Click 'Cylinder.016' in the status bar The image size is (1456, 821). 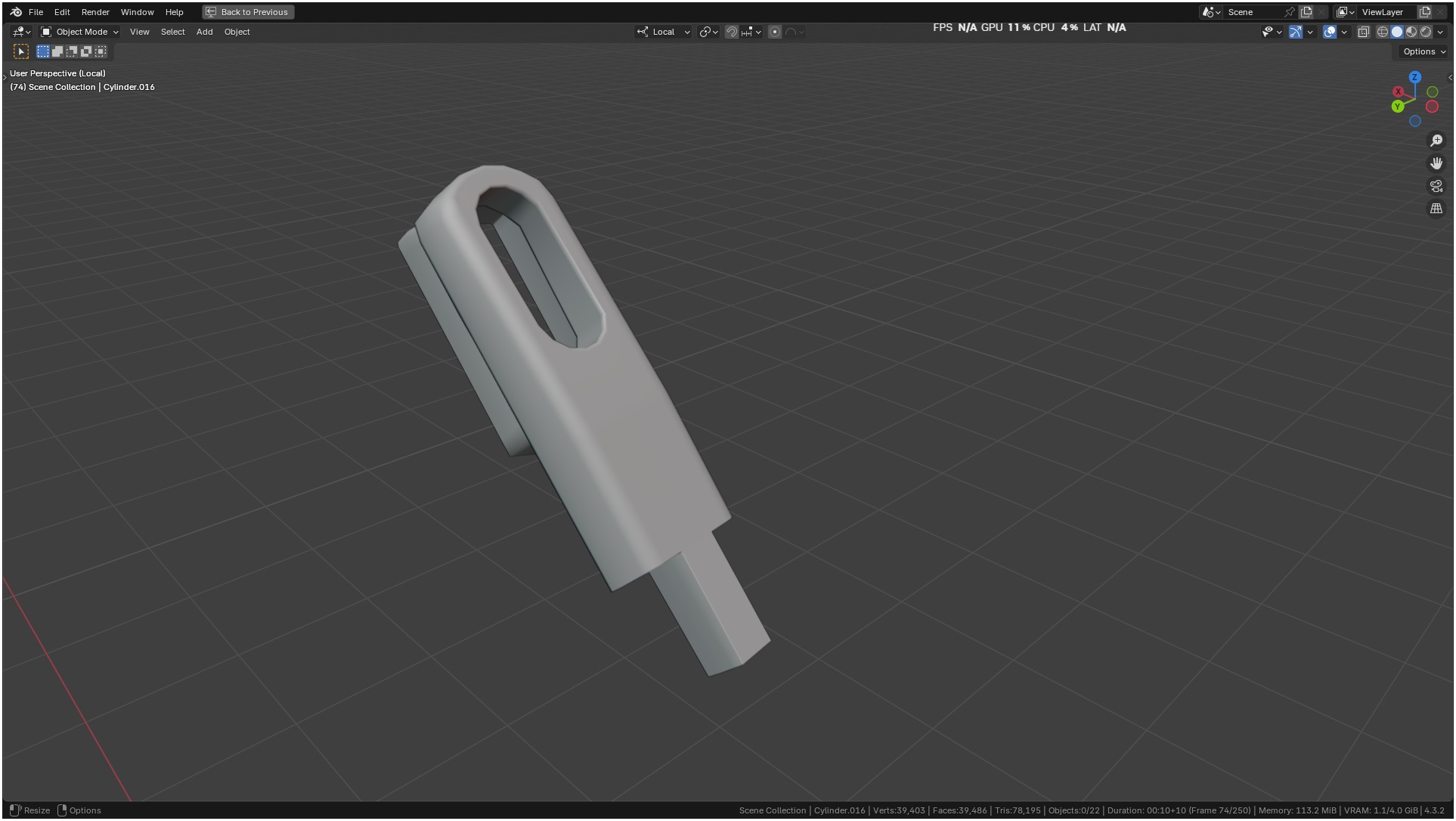coord(839,810)
